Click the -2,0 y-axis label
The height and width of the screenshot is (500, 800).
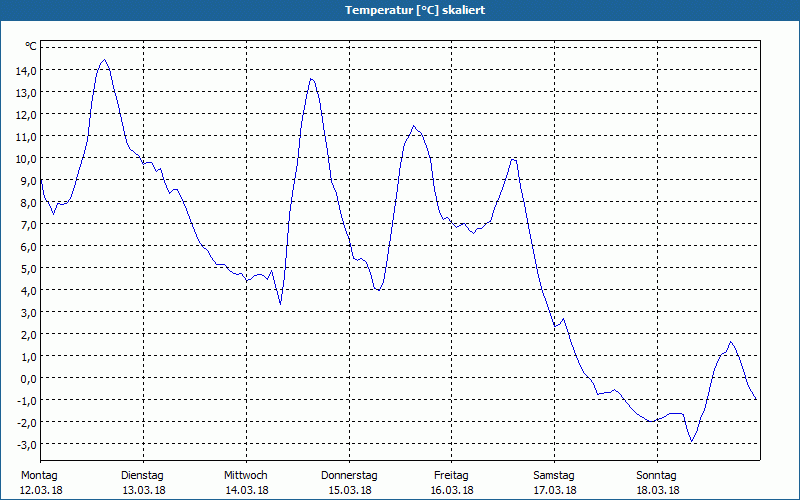click(27, 422)
